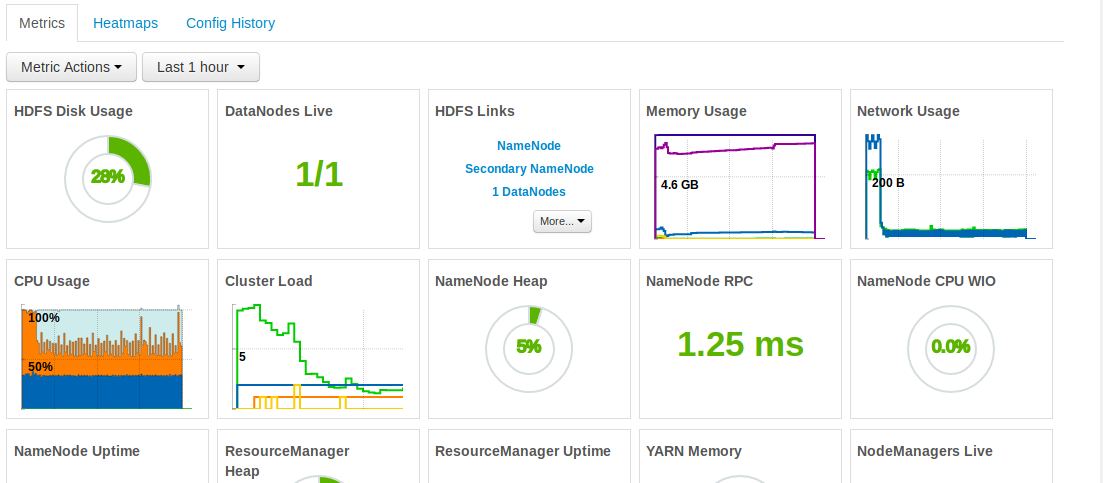Click the NameNode RPC 1.25 ms value
1103x483 pixels.
coord(741,344)
